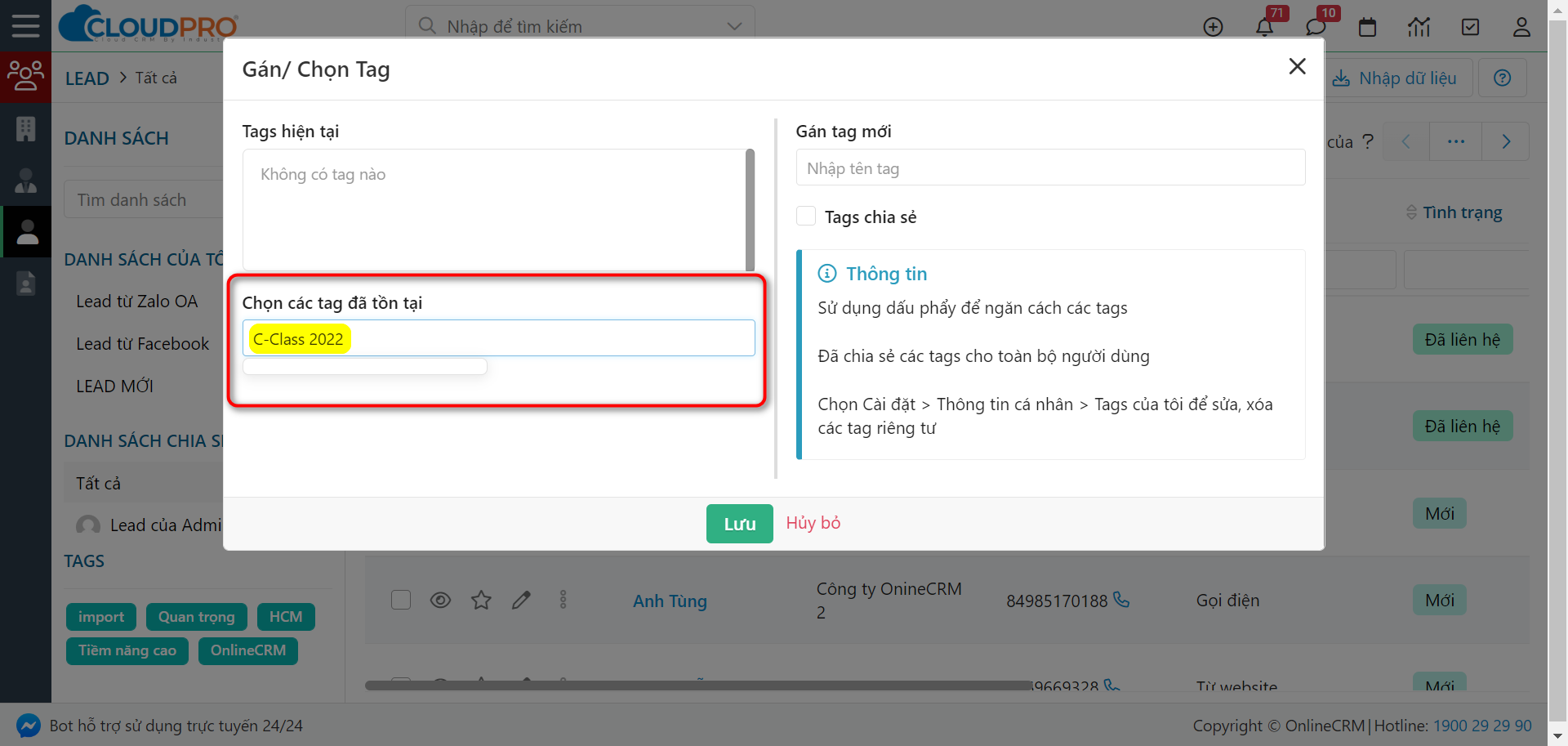This screenshot has width=1568, height=746.
Task: Expand the global search dropdown arrow
Action: click(734, 26)
